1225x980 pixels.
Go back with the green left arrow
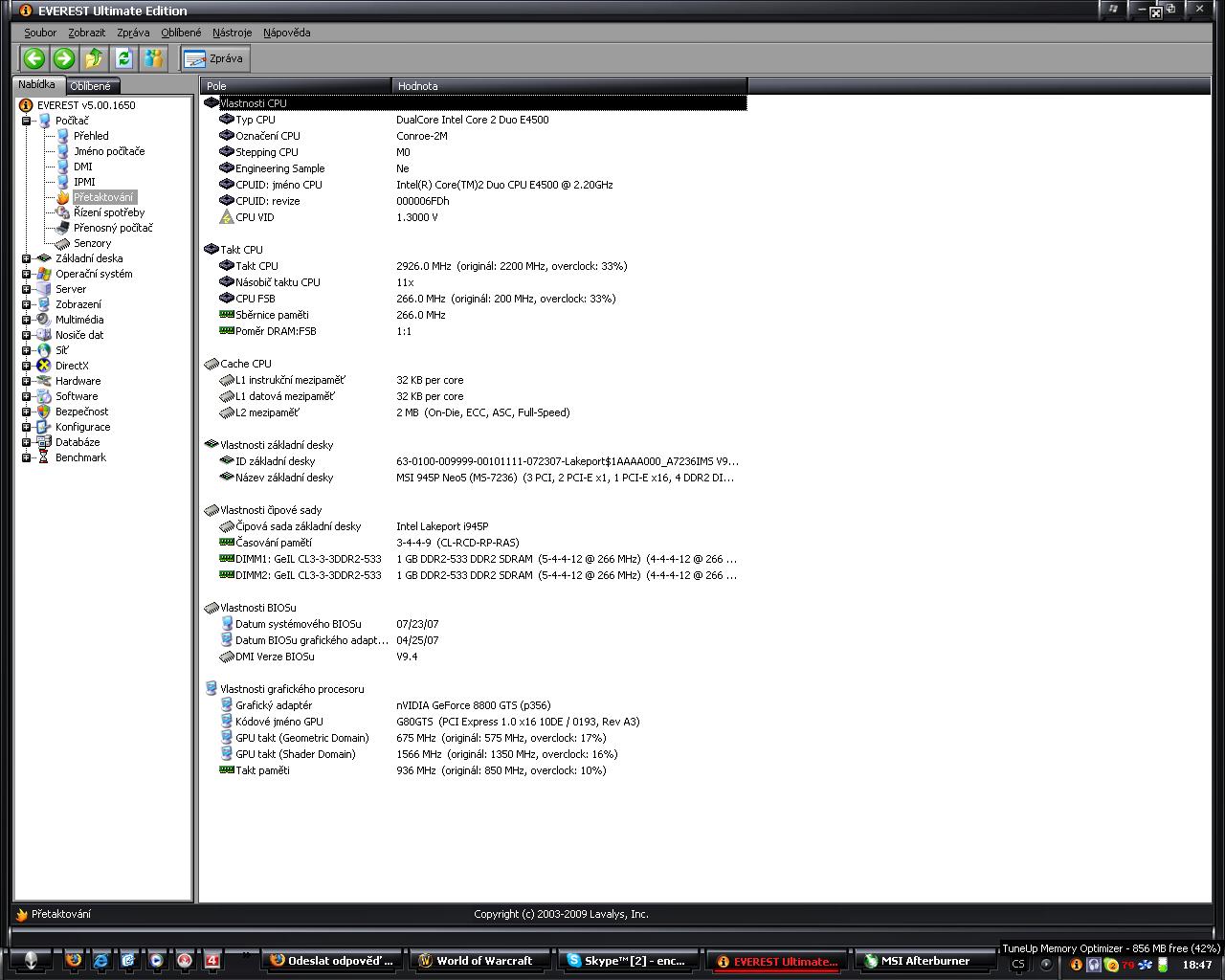tap(34, 58)
